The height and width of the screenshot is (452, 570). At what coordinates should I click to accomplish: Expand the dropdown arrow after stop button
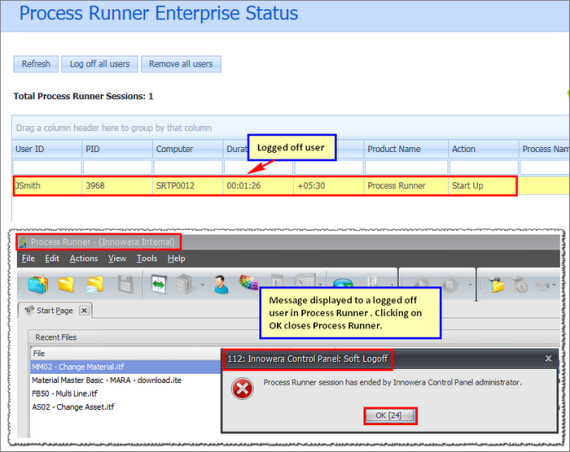(470, 285)
